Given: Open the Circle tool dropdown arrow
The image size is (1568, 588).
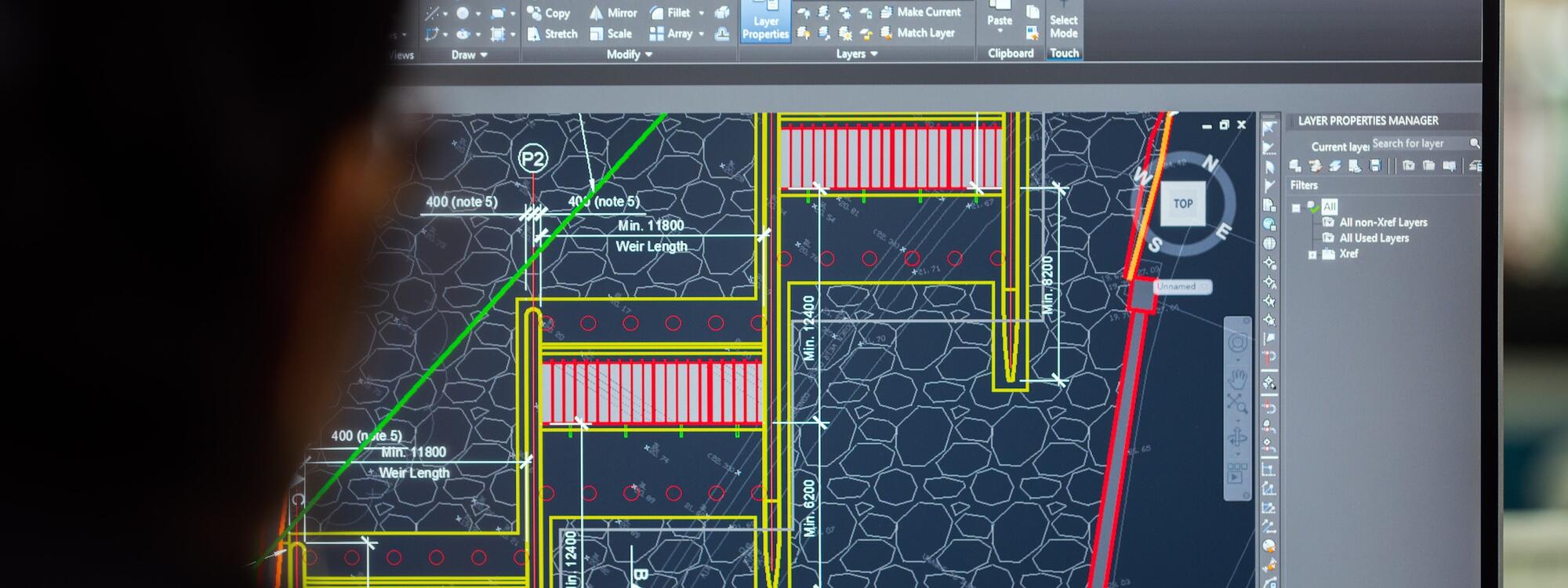Looking at the screenshot, I should 477,14.
